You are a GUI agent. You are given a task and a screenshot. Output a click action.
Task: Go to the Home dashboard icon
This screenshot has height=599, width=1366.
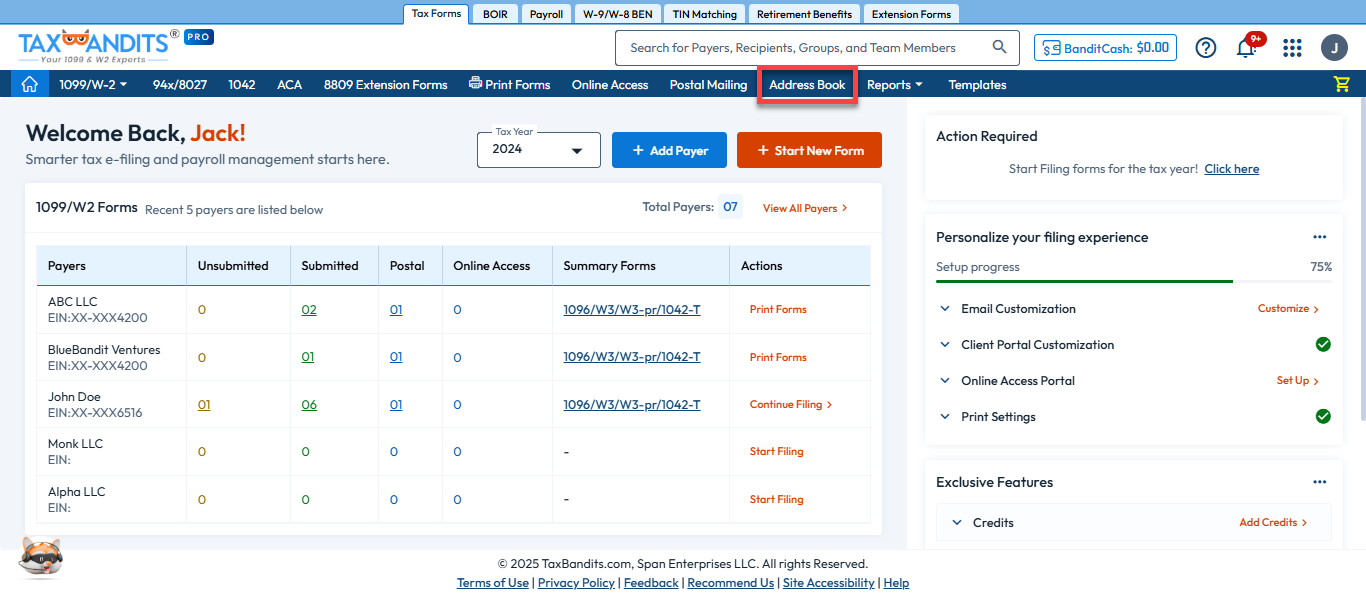[30, 84]
